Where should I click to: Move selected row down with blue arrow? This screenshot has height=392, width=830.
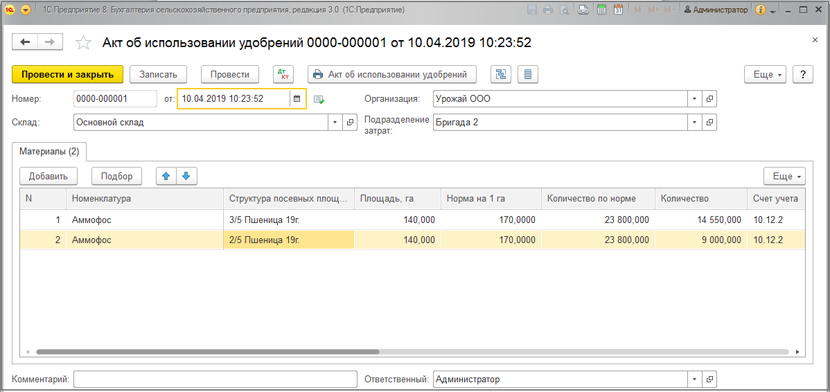(x=186, y=176)
